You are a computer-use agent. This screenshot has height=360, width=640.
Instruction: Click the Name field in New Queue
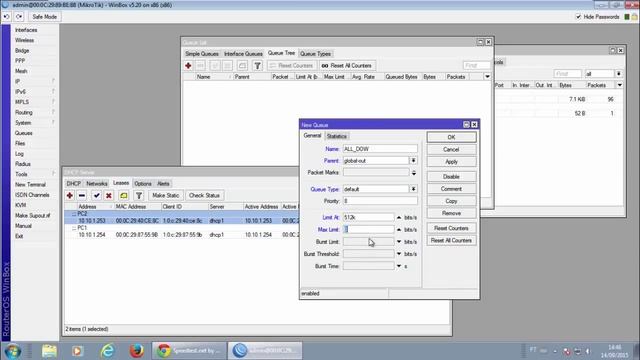[x=380, y=149]
